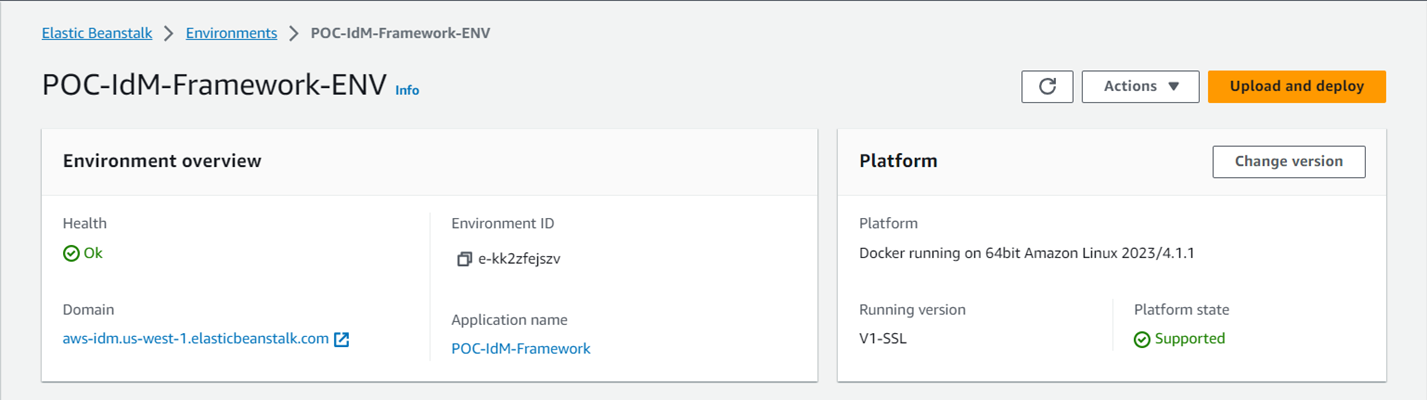The height and width of the screenshot is (400, 1427).
Task: Click the POC-IdM-Framework-ENV page heading
Action: [x=214, y=85]
